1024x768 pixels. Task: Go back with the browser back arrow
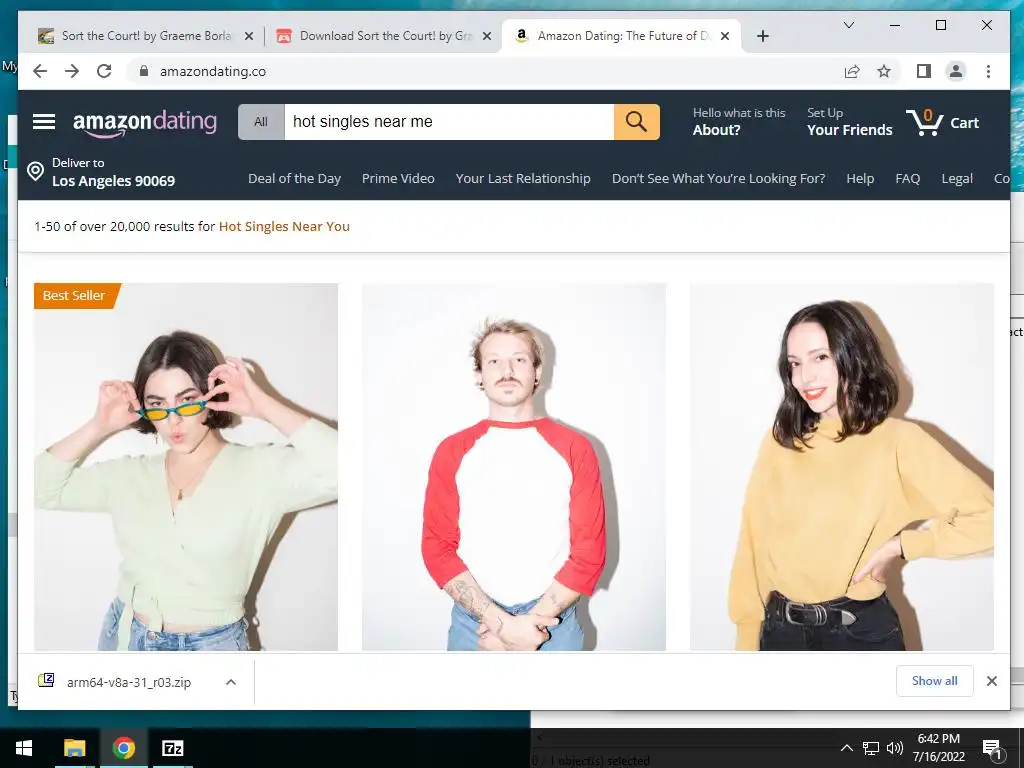(x=40, y=71)
